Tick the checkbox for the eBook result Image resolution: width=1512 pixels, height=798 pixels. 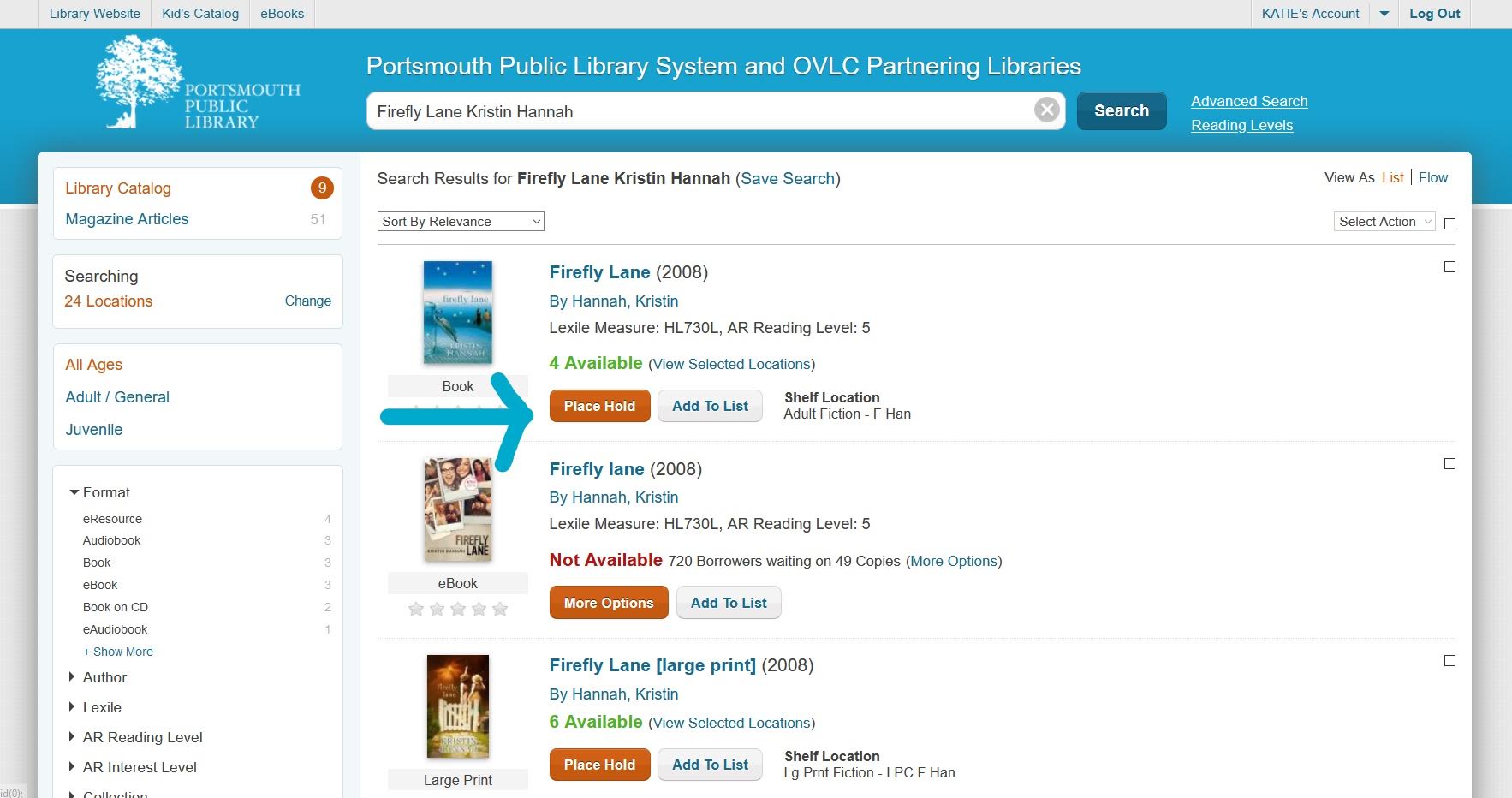coord(1449,464)
